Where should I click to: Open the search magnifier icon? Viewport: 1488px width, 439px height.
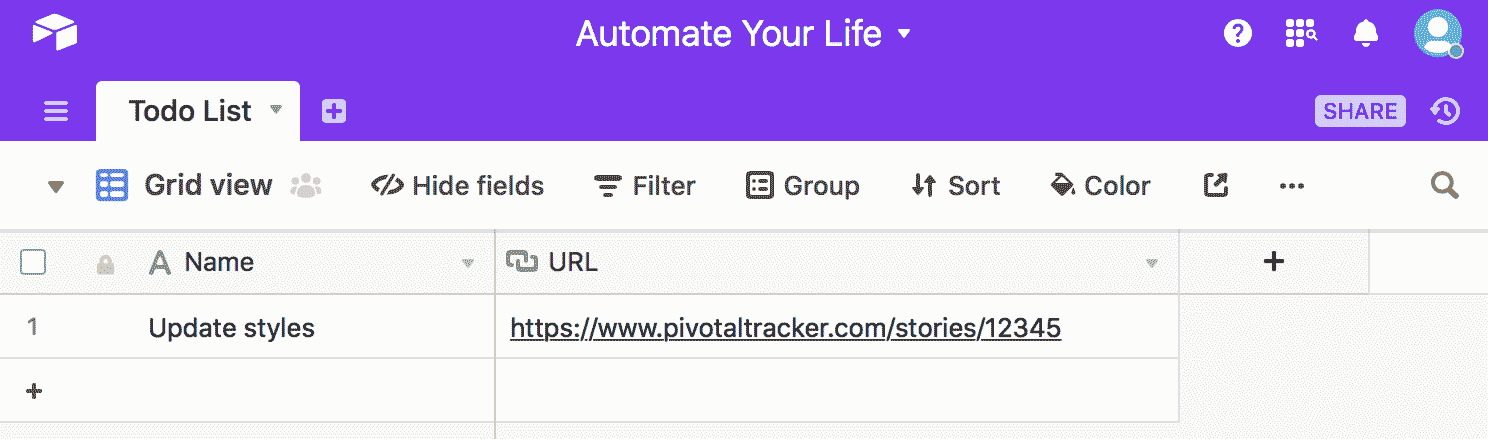point(1444,185)
